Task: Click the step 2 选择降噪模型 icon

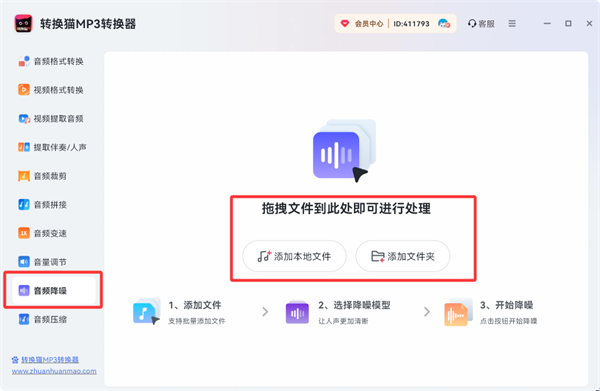Action: click(297, 312)
